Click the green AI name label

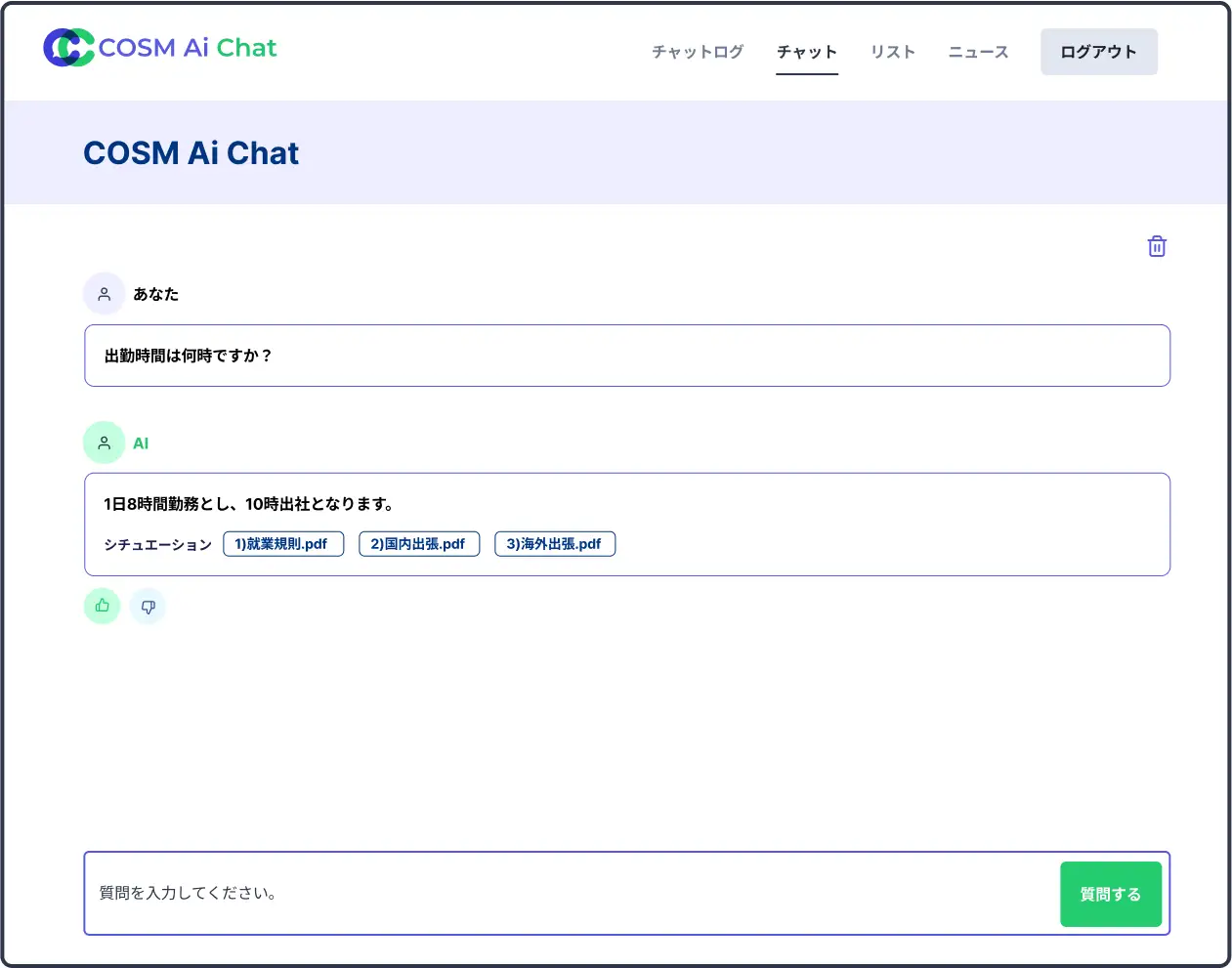[x=141, y=443]
